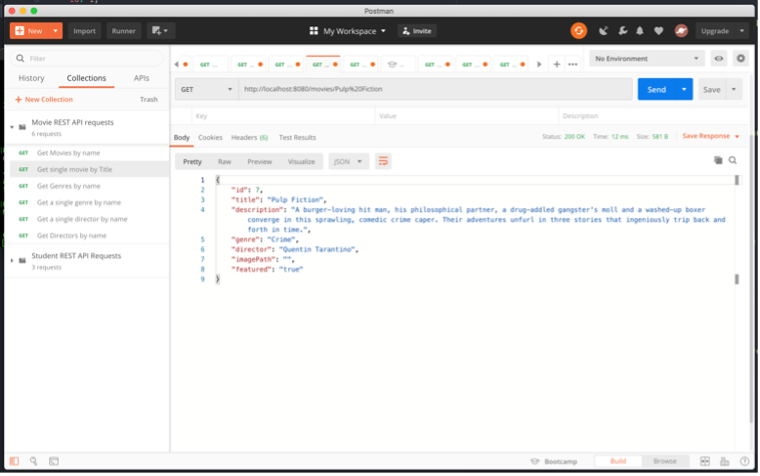Select Visualize view mode
Viewport: 760px width, 476px height.
301,161
